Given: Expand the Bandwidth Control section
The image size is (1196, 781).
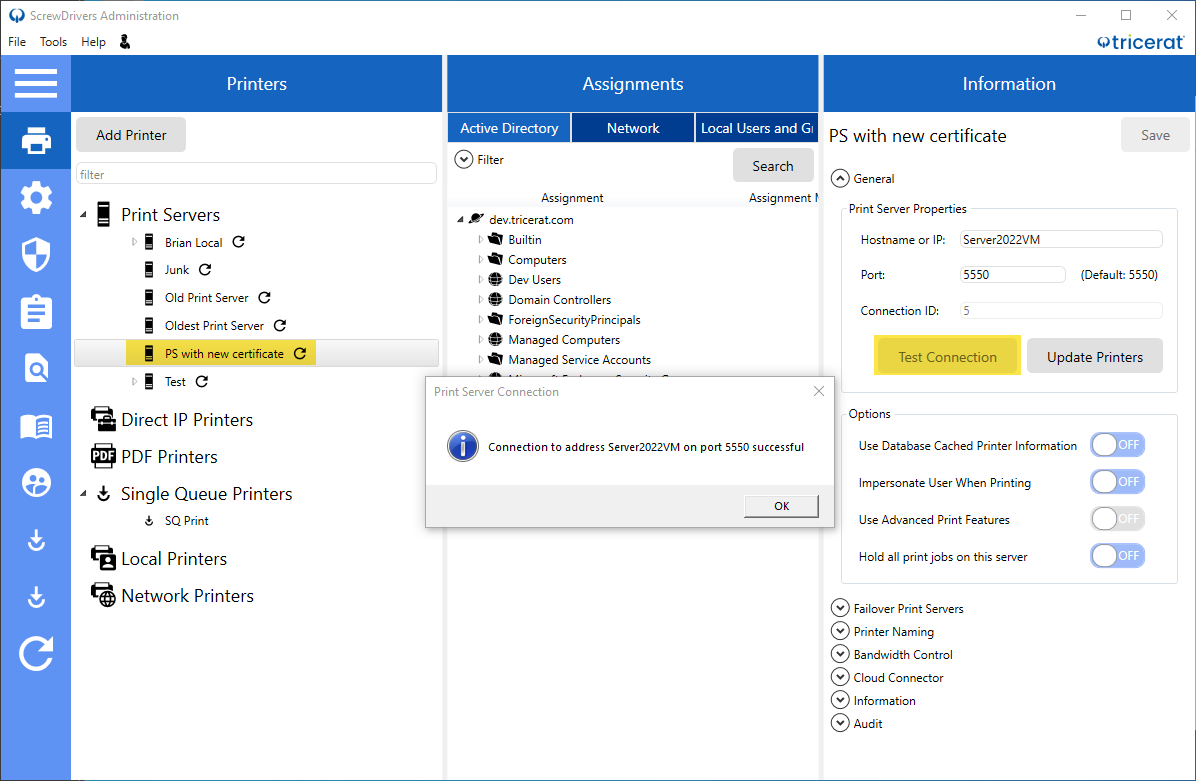Looking at the screenshot, I should click(840, 654).
